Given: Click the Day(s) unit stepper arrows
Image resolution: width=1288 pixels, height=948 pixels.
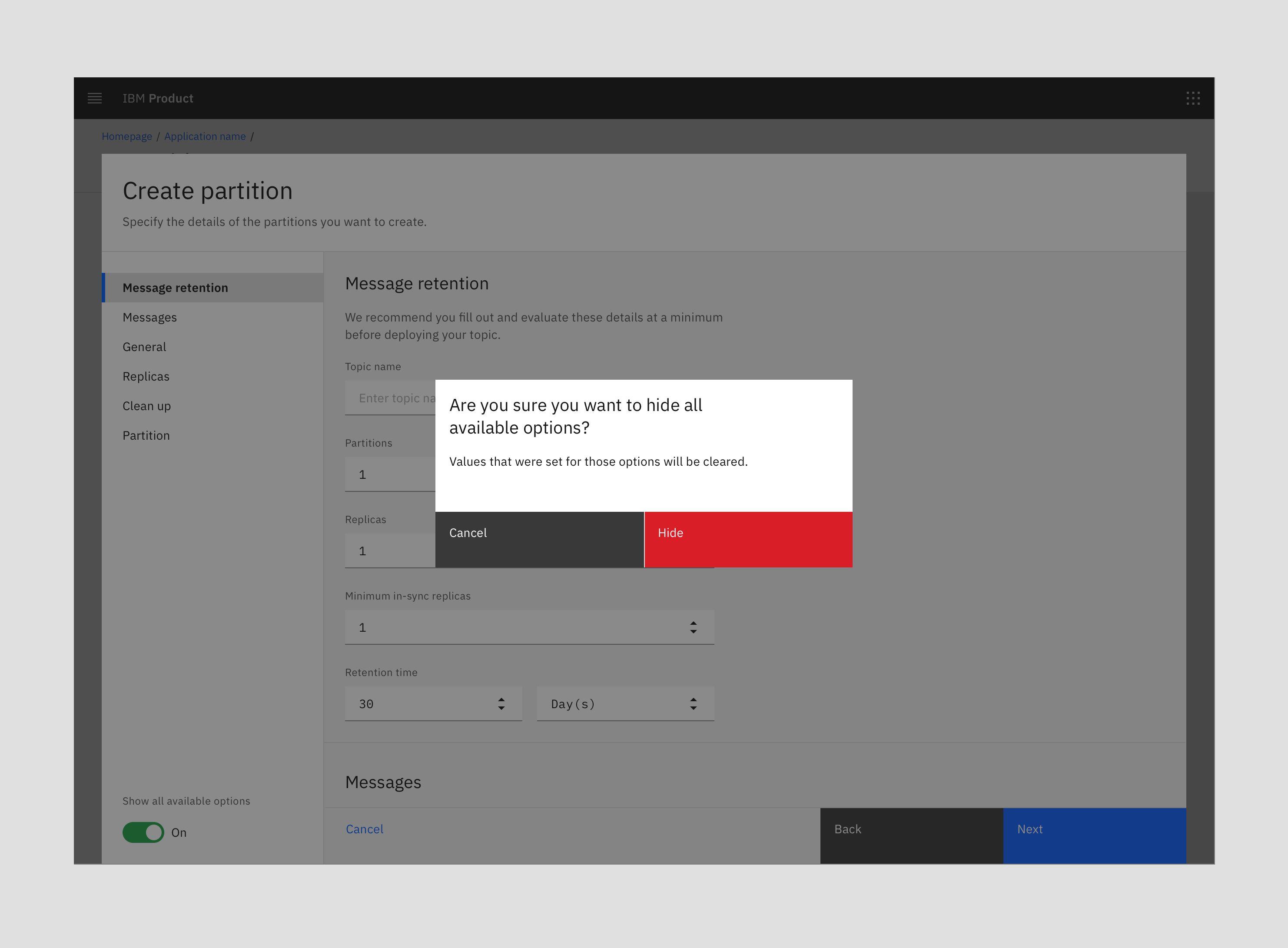Looking at the screenshot, I should (693, 703).
